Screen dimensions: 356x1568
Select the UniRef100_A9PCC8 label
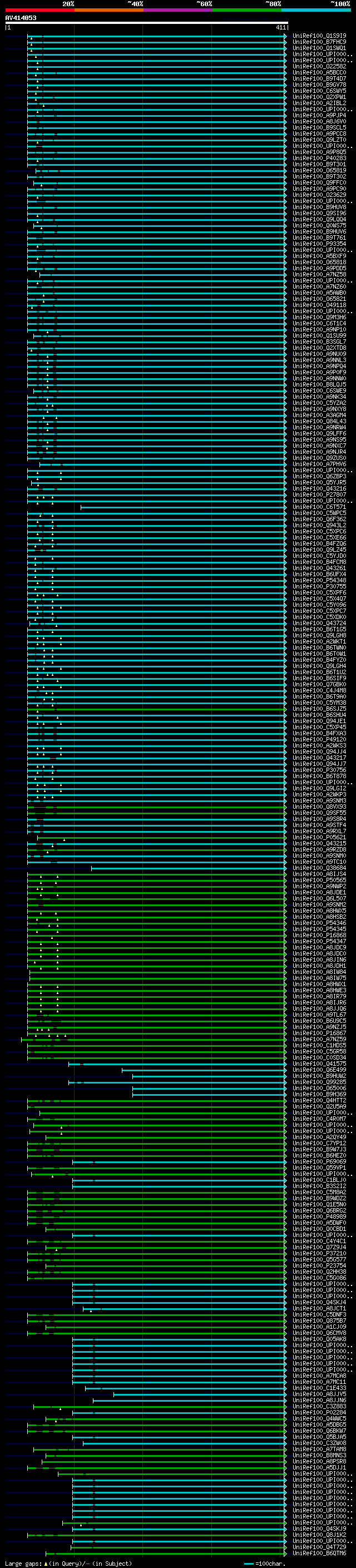point(319,133)
